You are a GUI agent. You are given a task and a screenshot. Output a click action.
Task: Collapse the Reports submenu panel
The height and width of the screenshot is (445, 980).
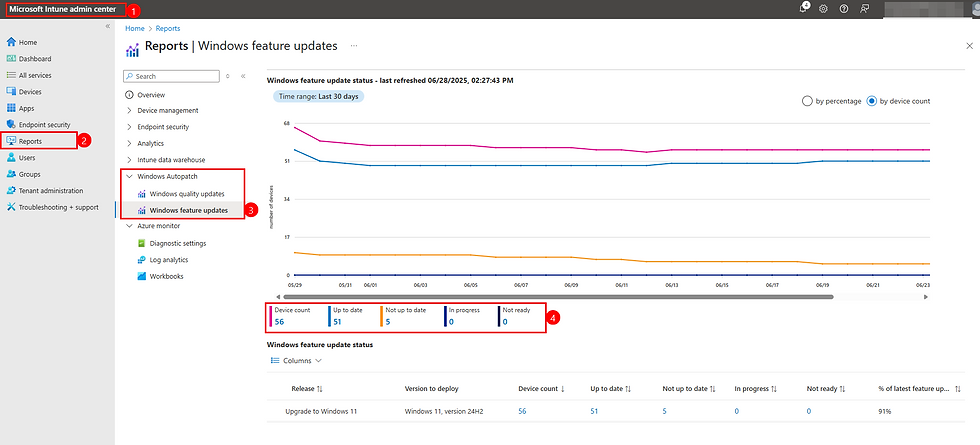(243, 76)
